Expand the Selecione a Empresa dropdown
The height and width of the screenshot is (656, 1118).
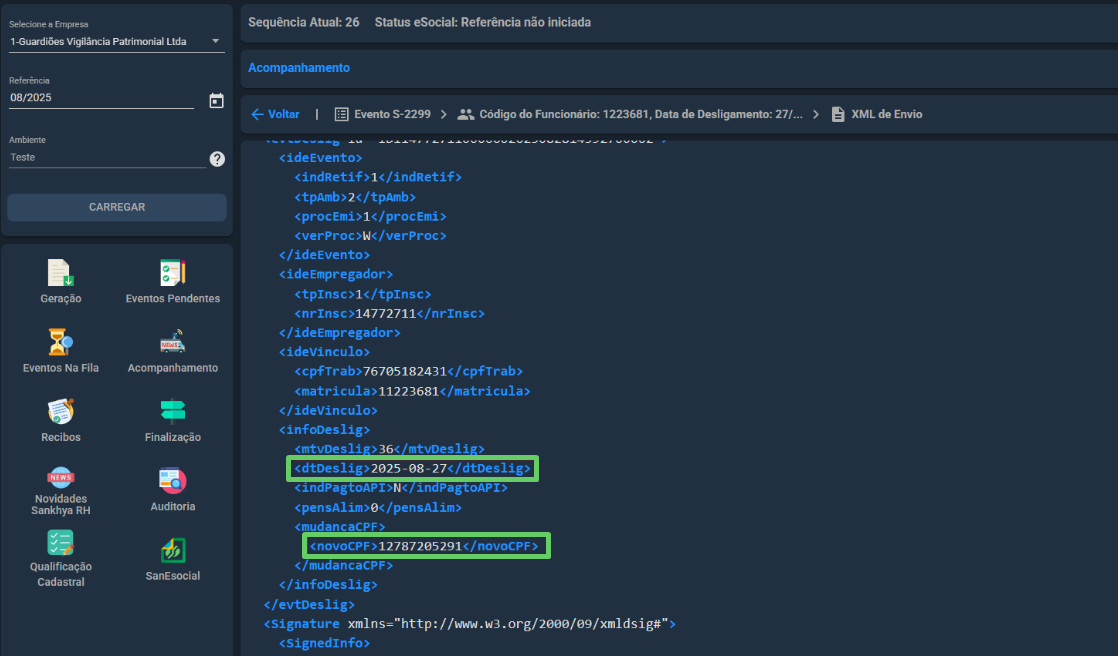point(215,41)
